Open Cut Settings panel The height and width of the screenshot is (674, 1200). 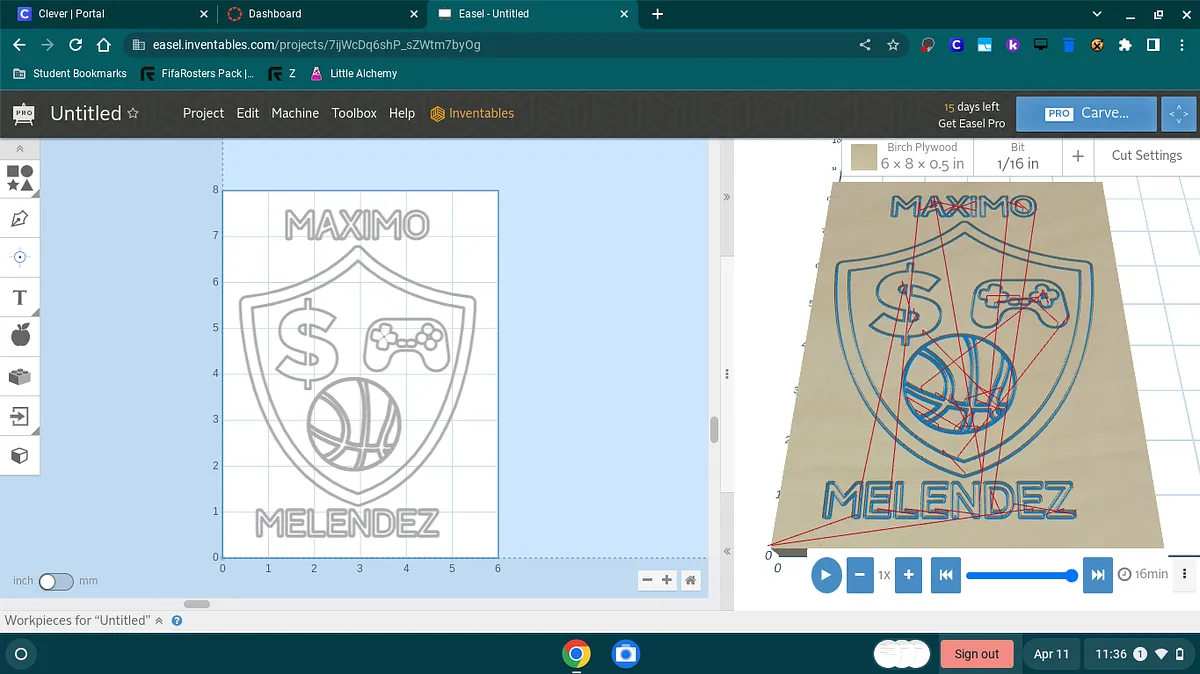coord(1146,156)
